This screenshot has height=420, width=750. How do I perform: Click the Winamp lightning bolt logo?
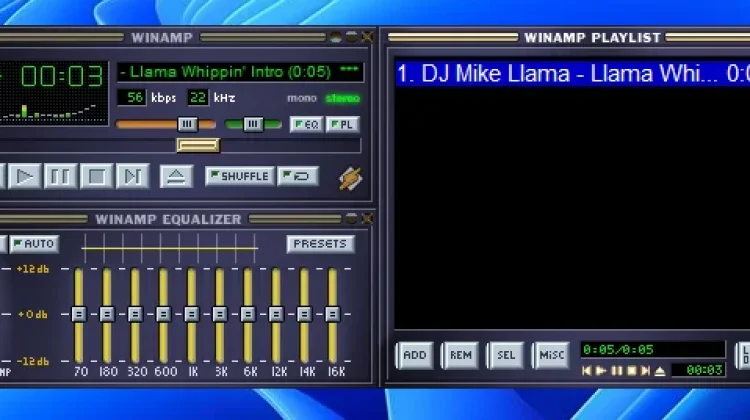[x=351, y=178]
